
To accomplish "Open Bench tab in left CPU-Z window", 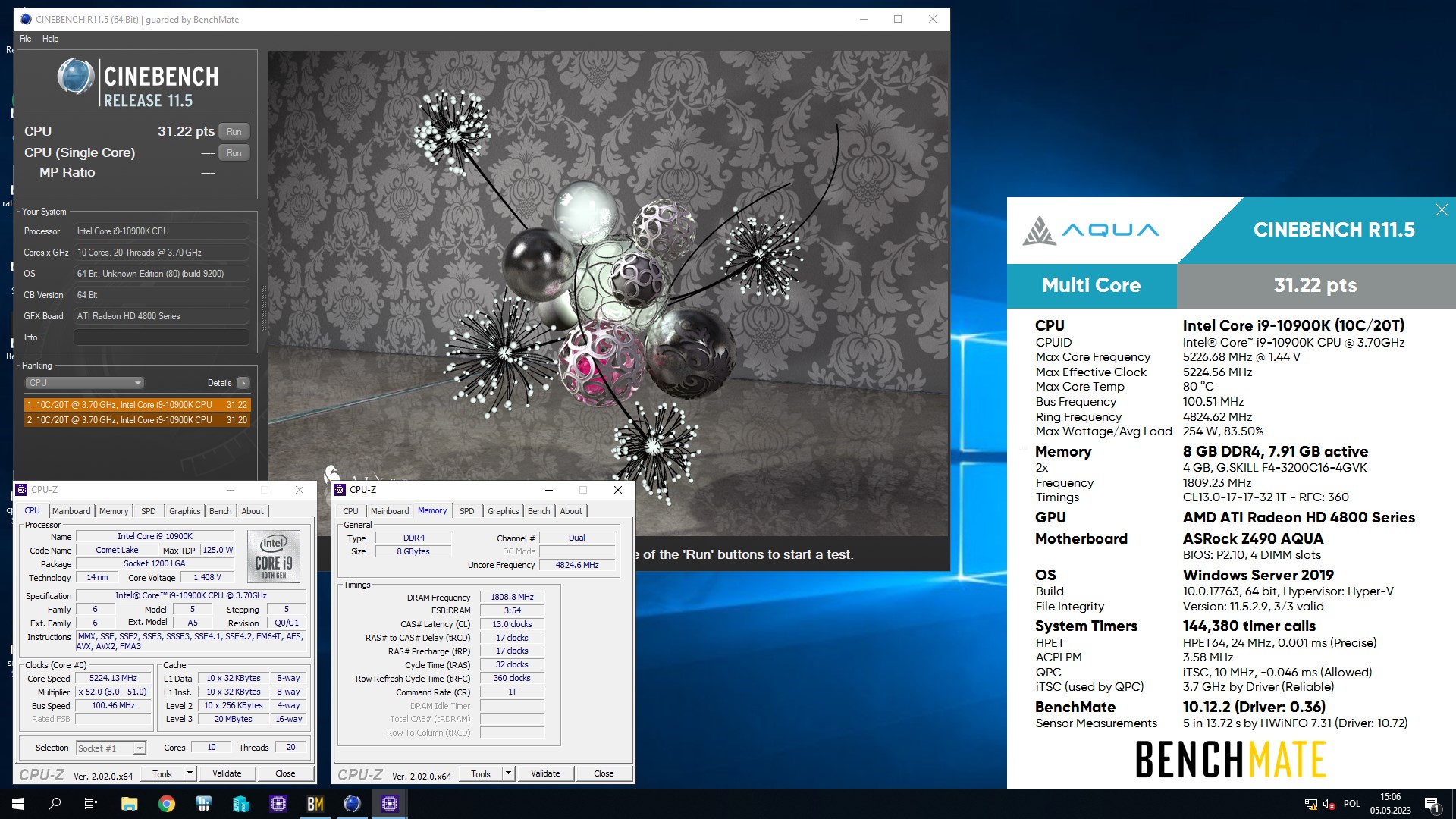I will [x=221, y=511].
